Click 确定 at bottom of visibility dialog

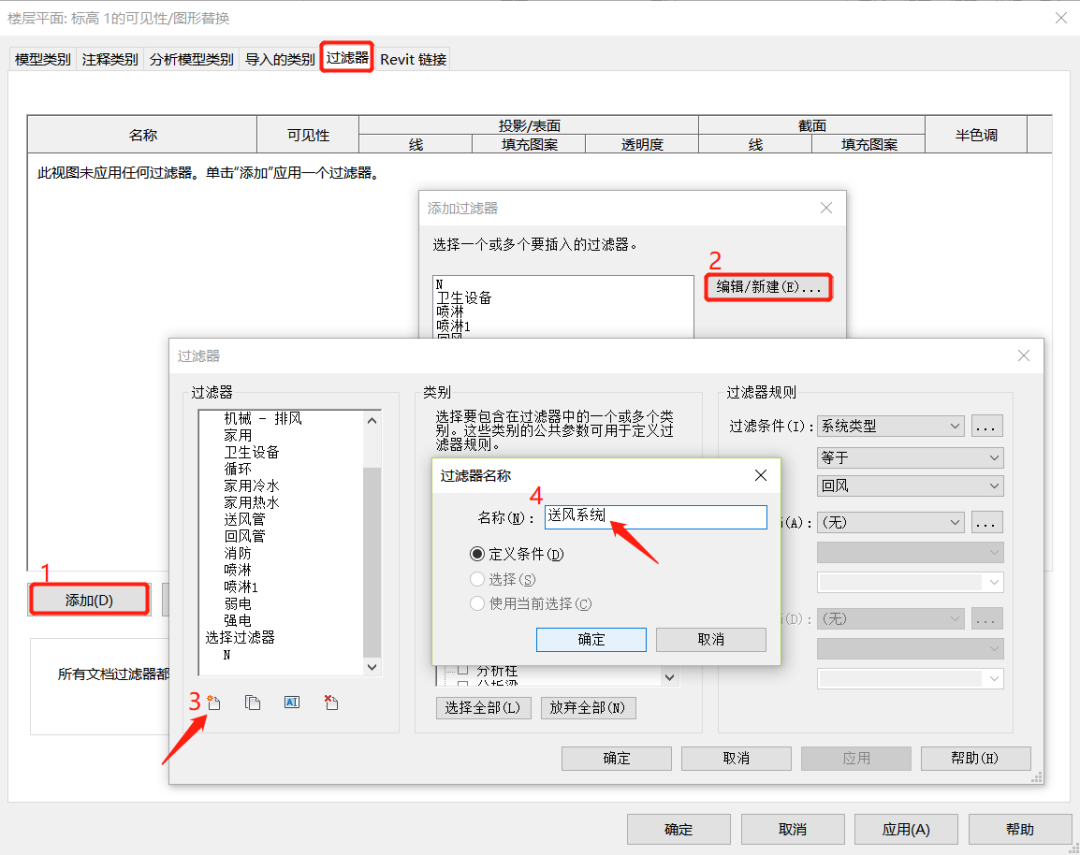[678, 830]
